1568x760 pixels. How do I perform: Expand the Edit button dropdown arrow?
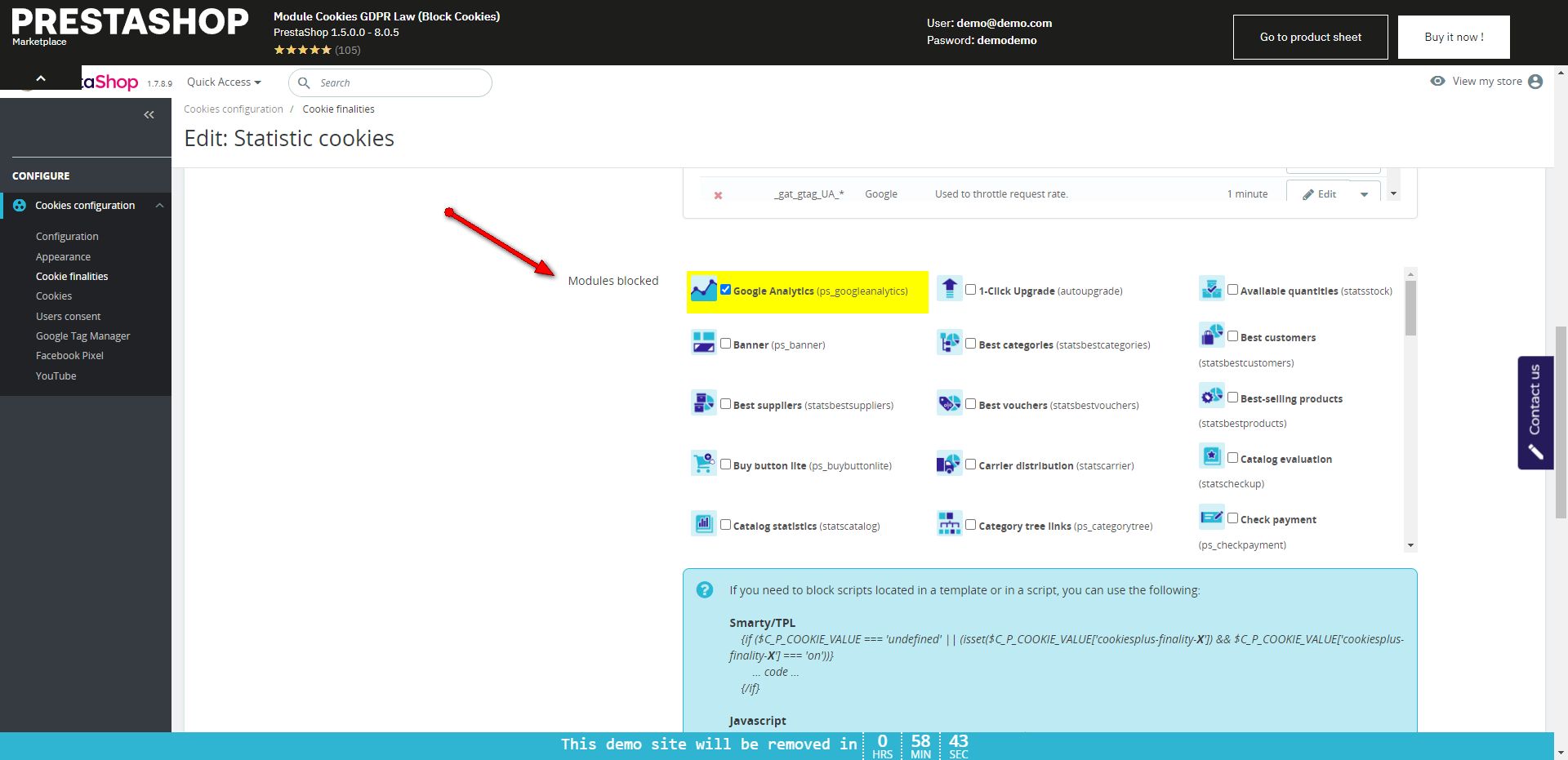tap(1364, 194)
